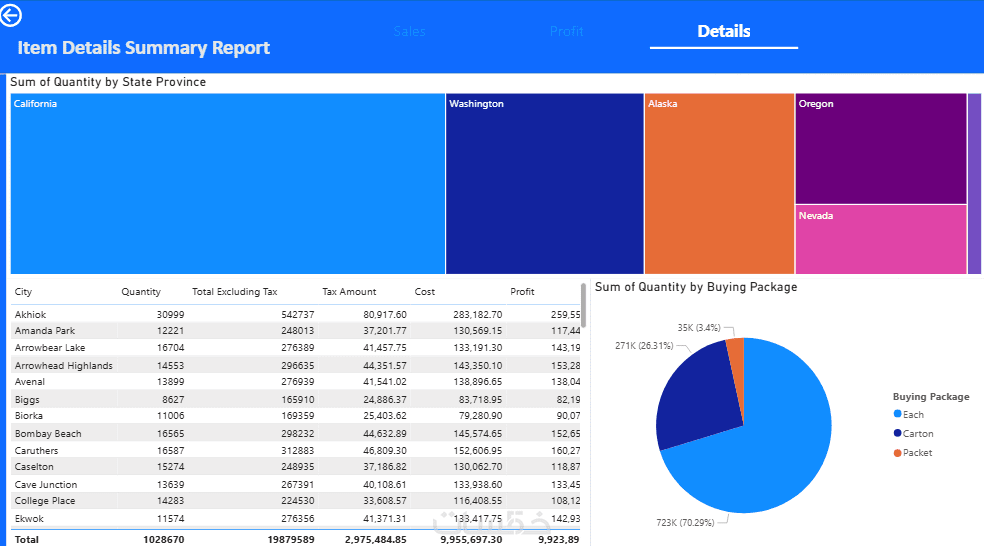Click the cost value '79,280.90'
The height and width of the screenshot is (546, 984).
[480, 415]
